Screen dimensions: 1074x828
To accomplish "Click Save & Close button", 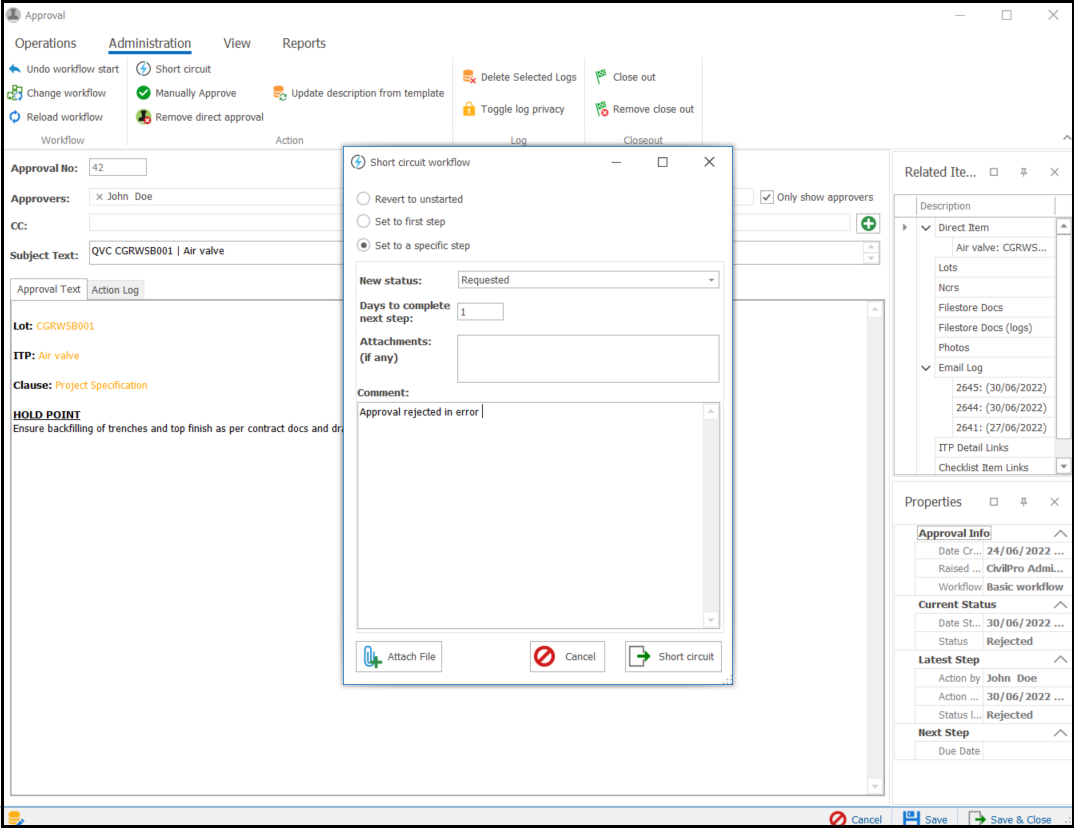I will point(1010,819).
